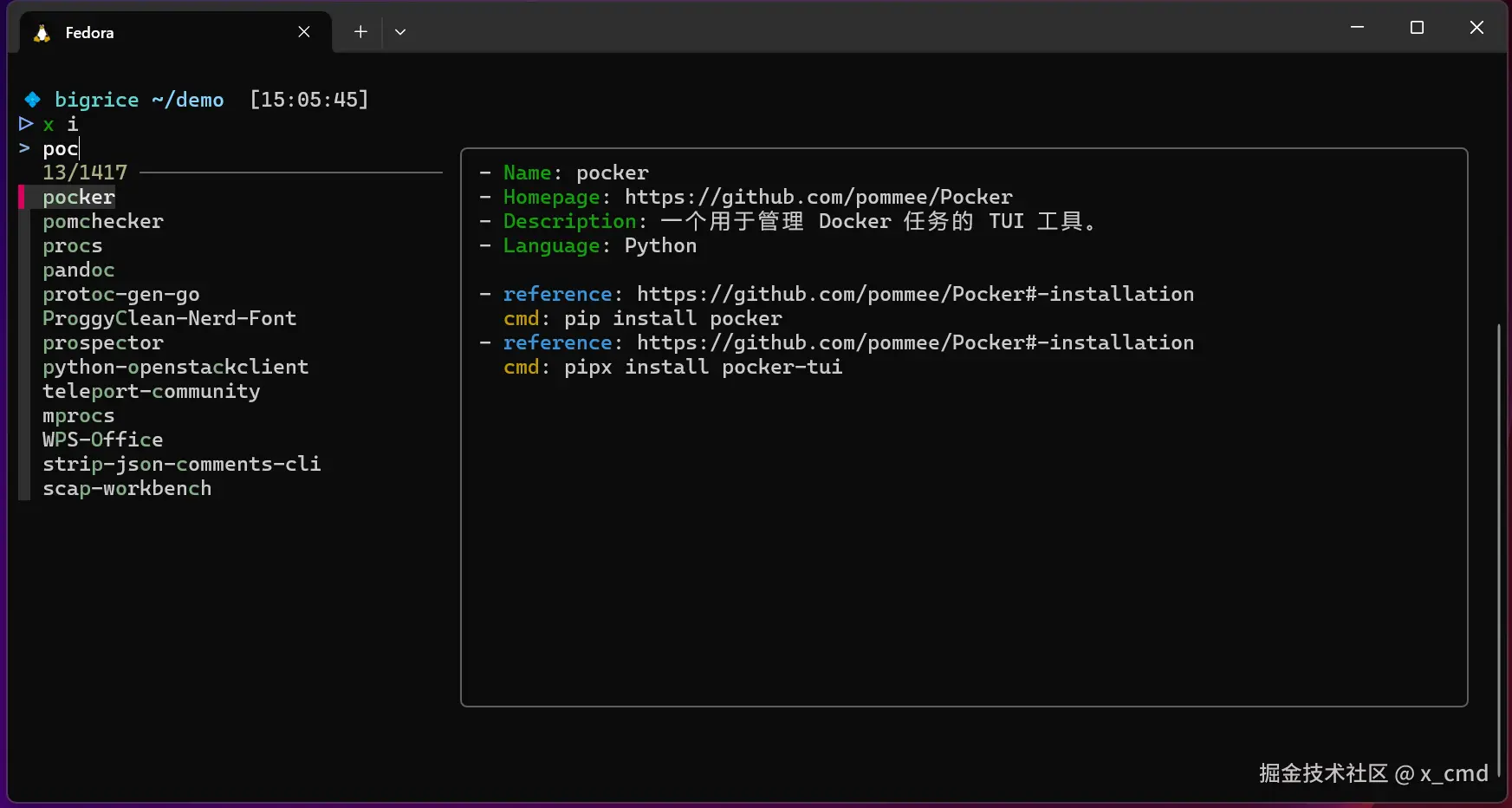Click the 'bigrice ~/demo' prompt text
Screen dimensions: 1512x808
(140, 101)
